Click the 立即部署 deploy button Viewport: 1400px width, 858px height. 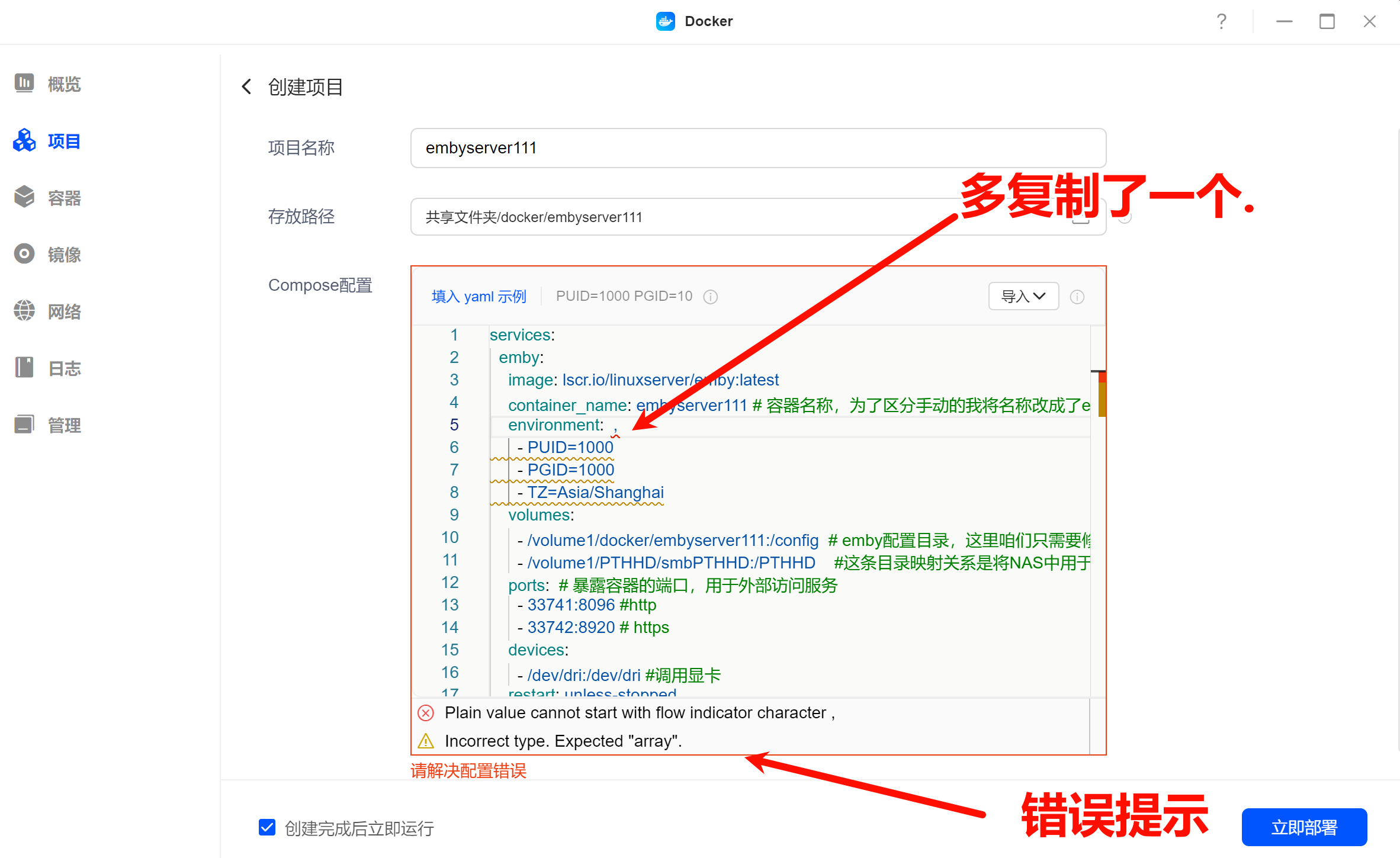[x=1304, y=827]
